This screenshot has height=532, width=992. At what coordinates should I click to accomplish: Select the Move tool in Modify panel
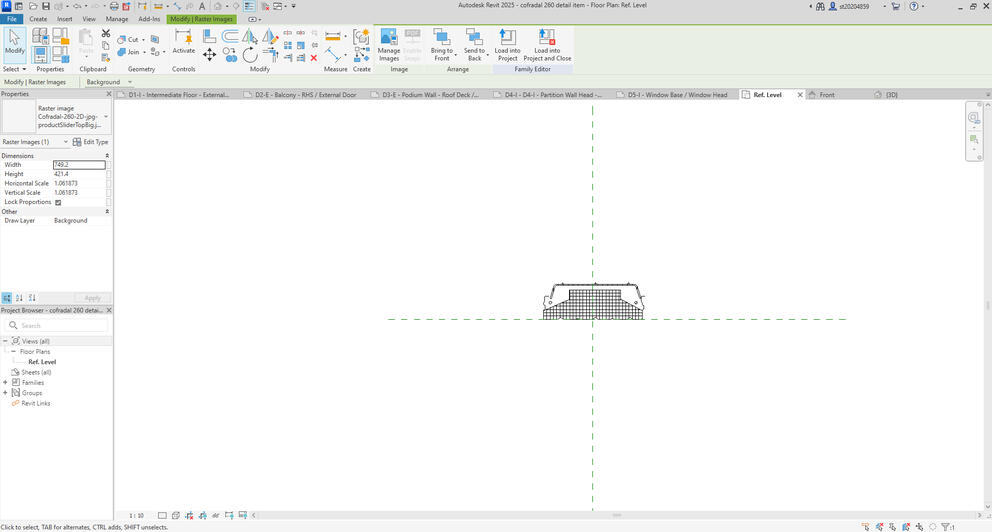click(x=209, y=55)
